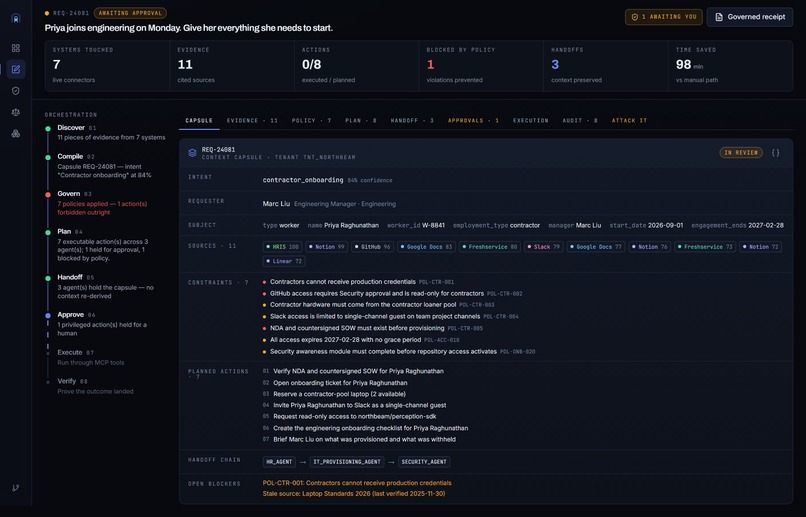Open the Governed receipt button
The image size is (806, 517).
pyautogui.click(x=750, y=17)
